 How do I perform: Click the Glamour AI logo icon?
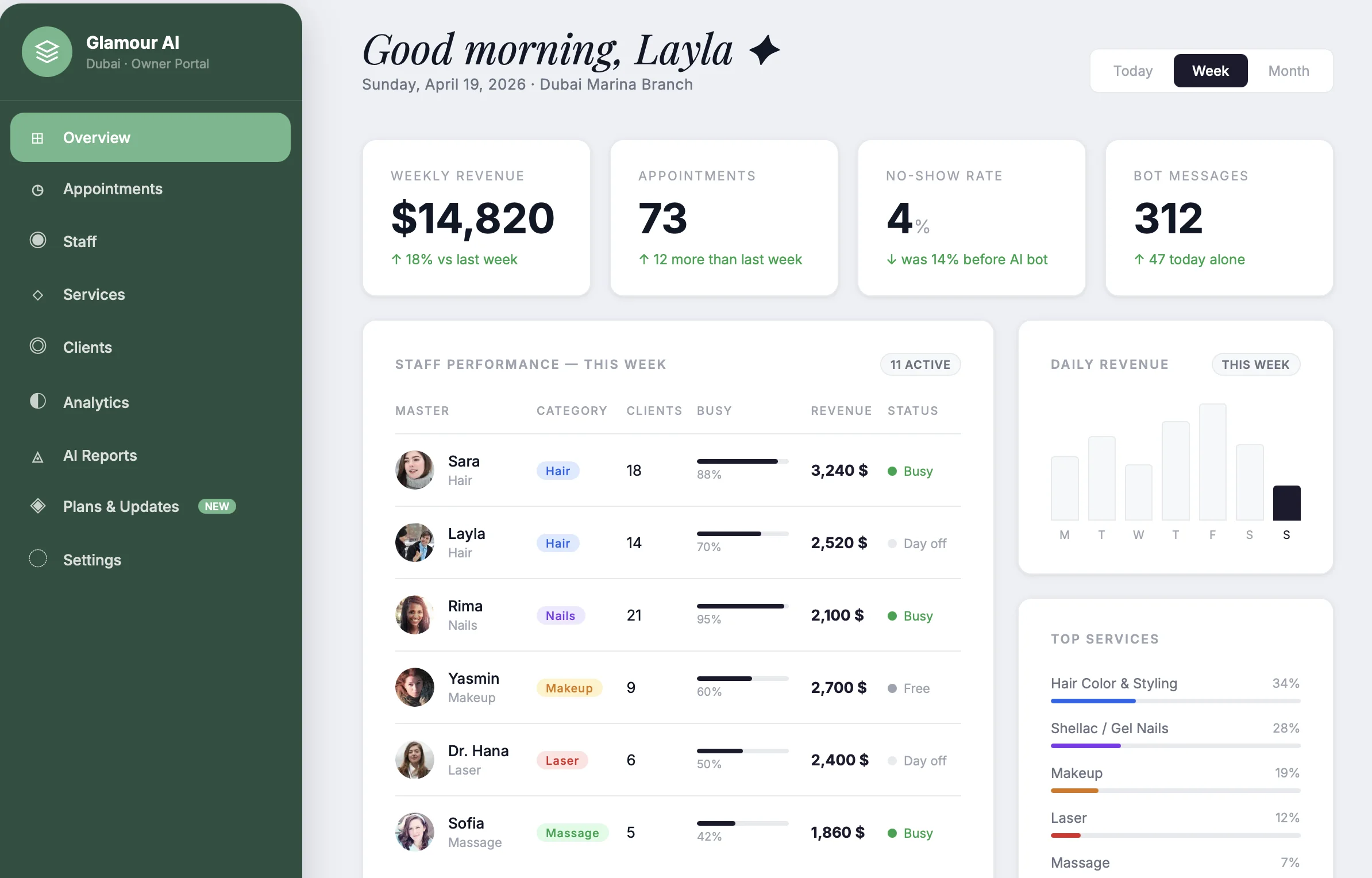pos(47,52)
